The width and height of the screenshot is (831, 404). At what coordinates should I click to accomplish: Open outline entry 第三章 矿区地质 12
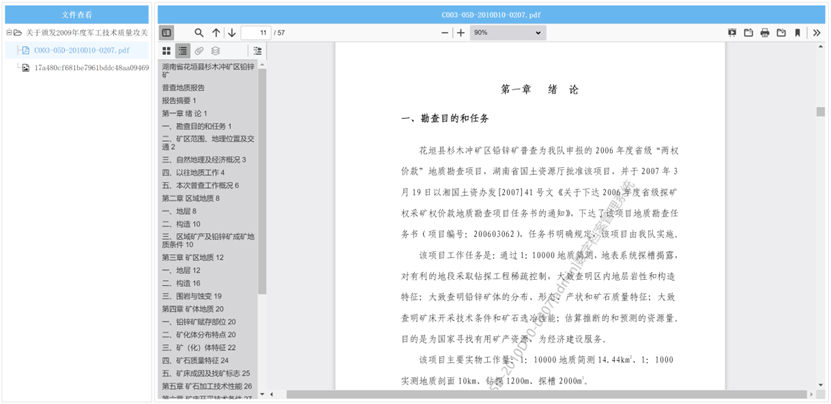[193, 258]
